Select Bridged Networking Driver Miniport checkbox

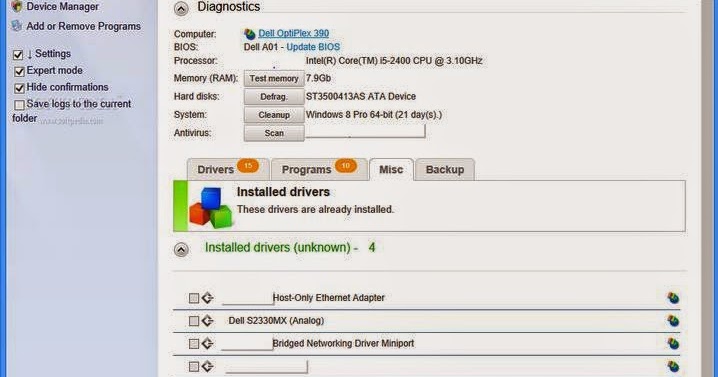click(x=194, y=344)
